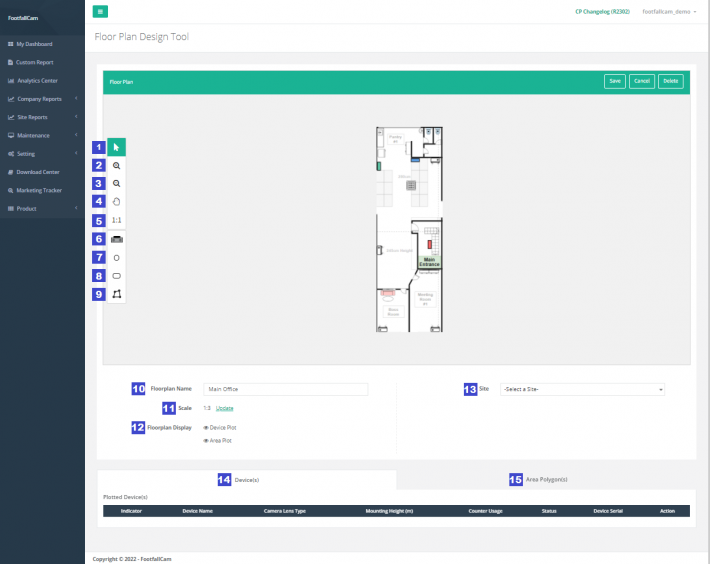Image resolution: width=710 pixels, height=564 pixels.
Task: Toggle Device Plot visibility eye
Action: point(205,427)
